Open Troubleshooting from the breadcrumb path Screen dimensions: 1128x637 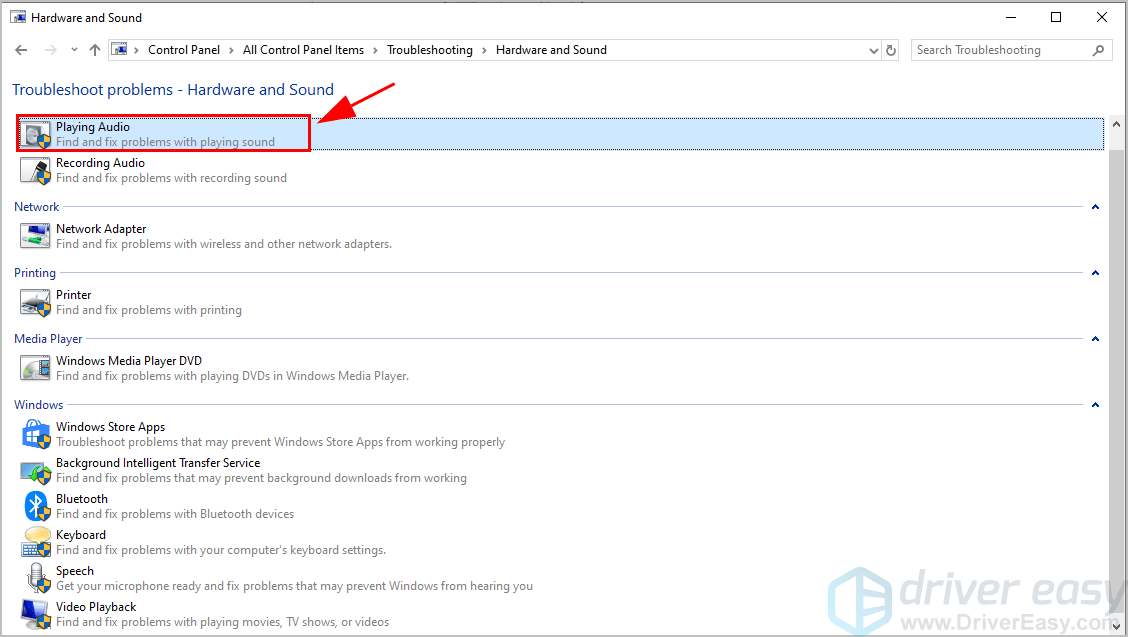click(430, 49)
